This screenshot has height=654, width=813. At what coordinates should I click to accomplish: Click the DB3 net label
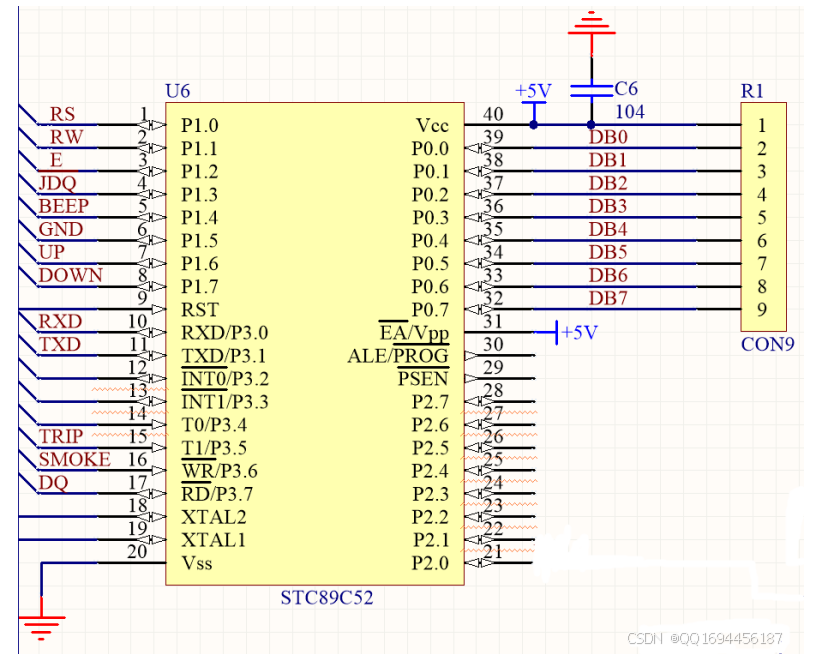tap(608, 206)
